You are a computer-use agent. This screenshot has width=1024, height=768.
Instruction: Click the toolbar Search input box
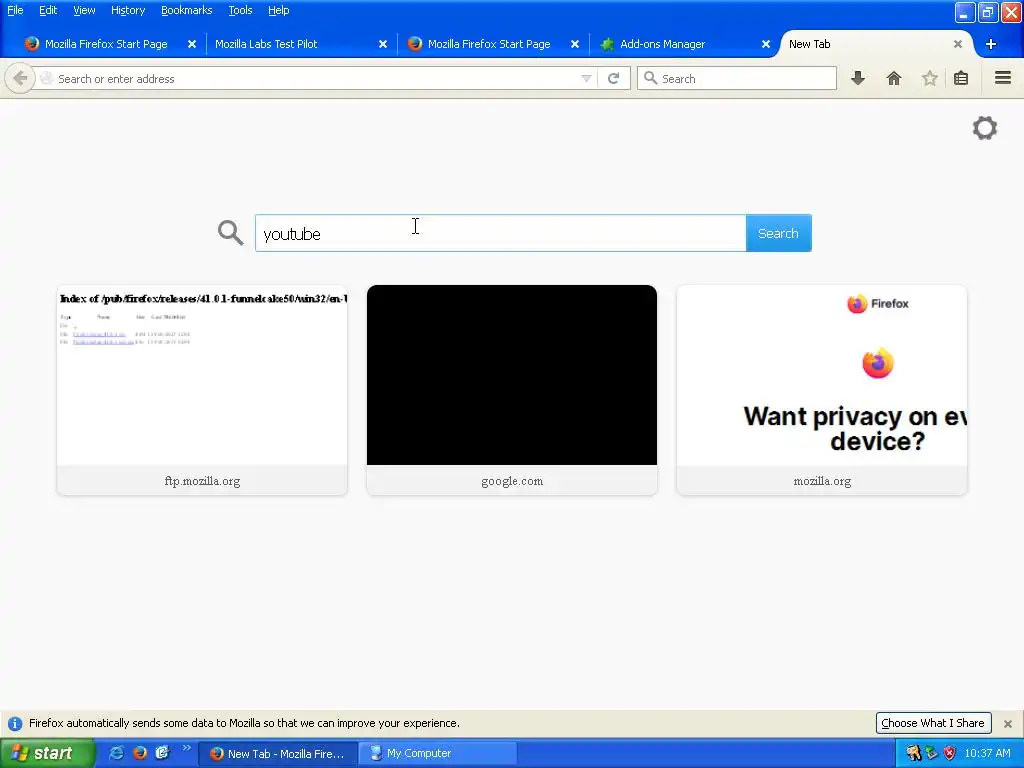coord(737,78)
